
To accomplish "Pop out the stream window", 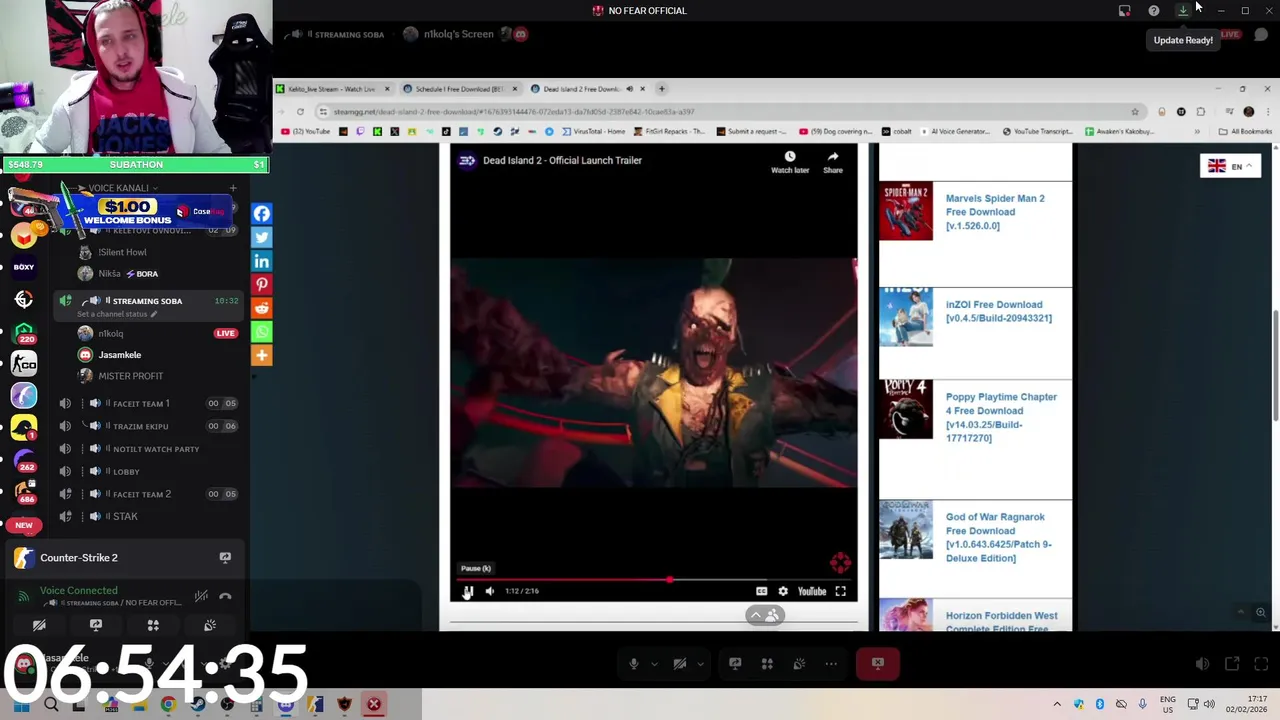I will (1232, 664).
